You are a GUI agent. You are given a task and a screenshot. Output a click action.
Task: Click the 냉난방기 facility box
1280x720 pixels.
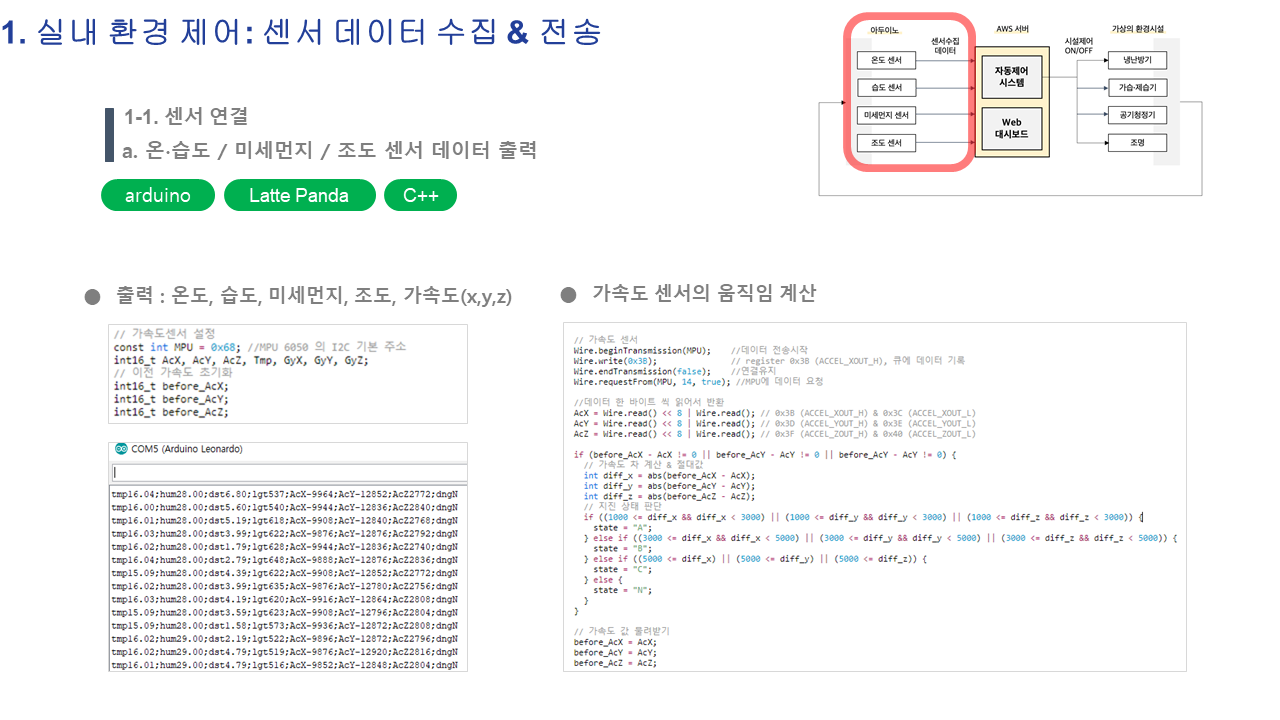(1137, 59)
